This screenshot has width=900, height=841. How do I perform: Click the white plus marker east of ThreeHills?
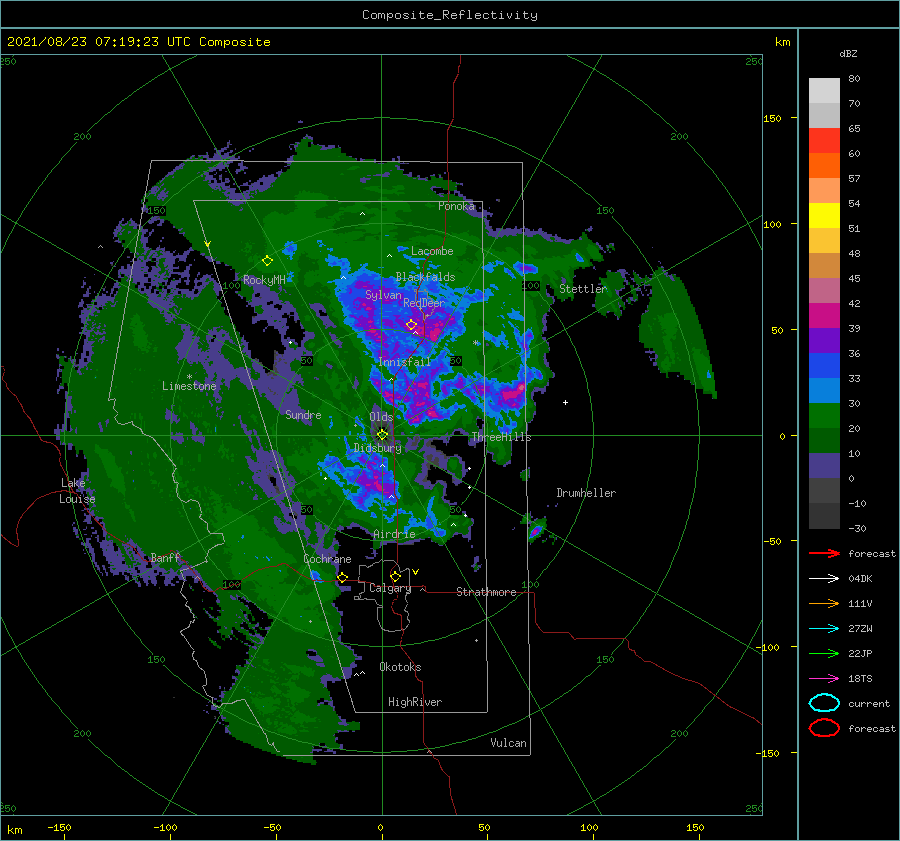click(565, 402)
